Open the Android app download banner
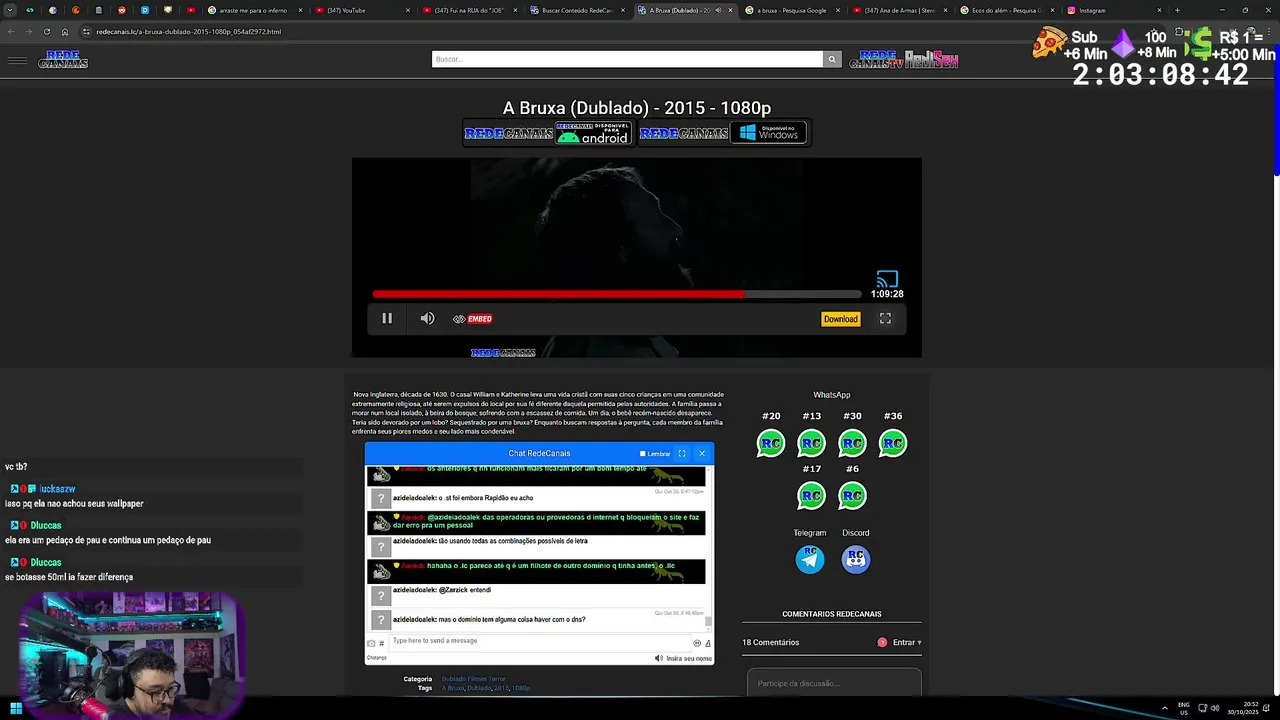The image size is (1280, 720). [x=548, y=133]
